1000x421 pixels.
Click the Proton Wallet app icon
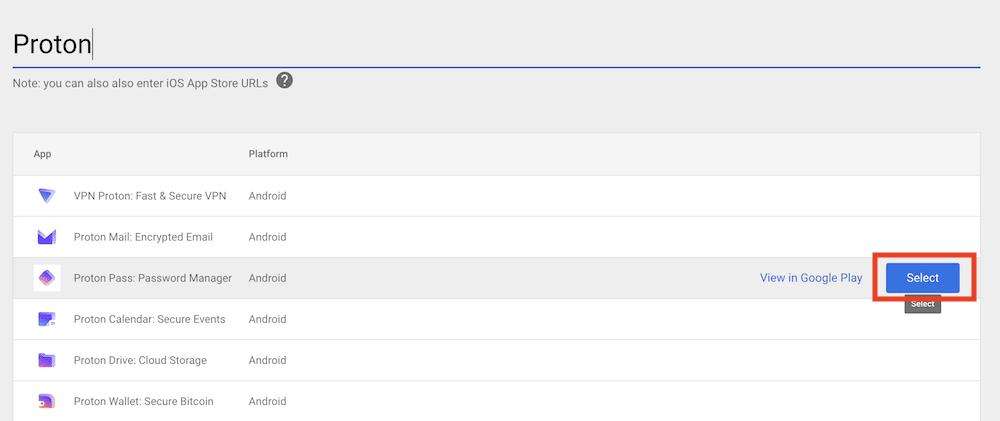coord(47,401)
